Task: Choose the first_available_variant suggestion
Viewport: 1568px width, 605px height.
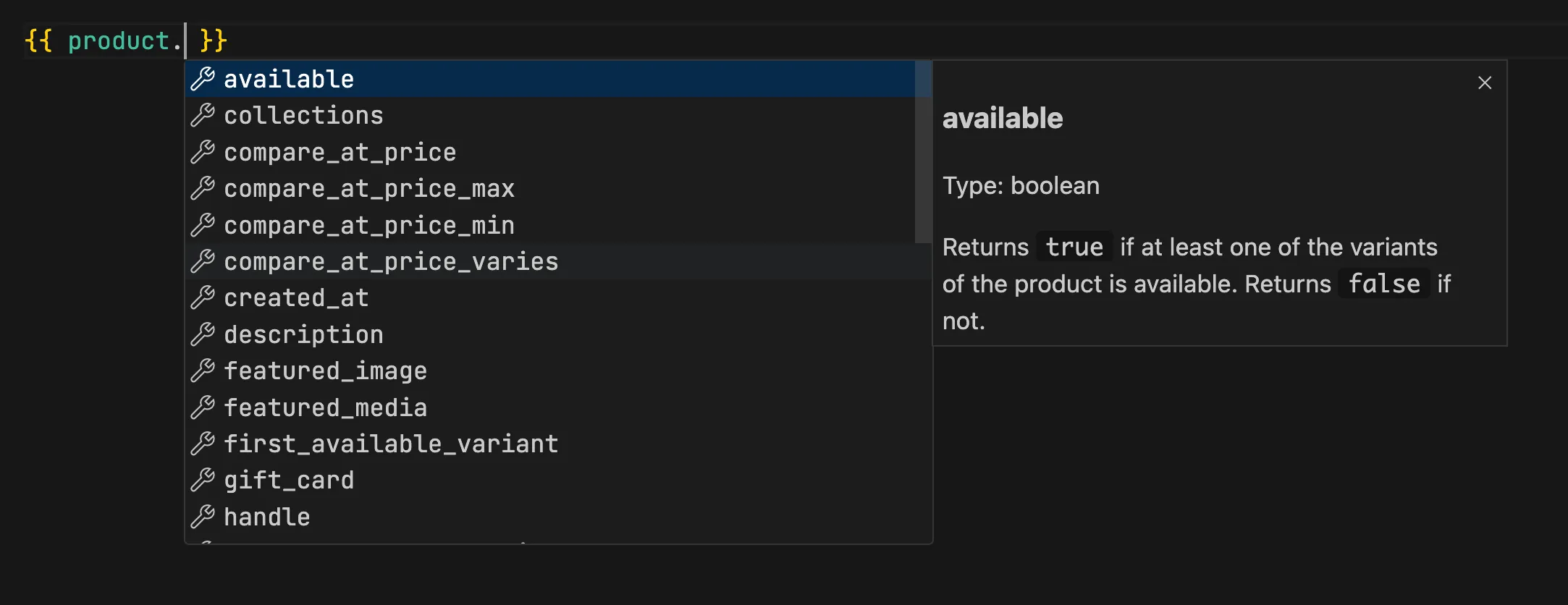Action: click(391, 444)
